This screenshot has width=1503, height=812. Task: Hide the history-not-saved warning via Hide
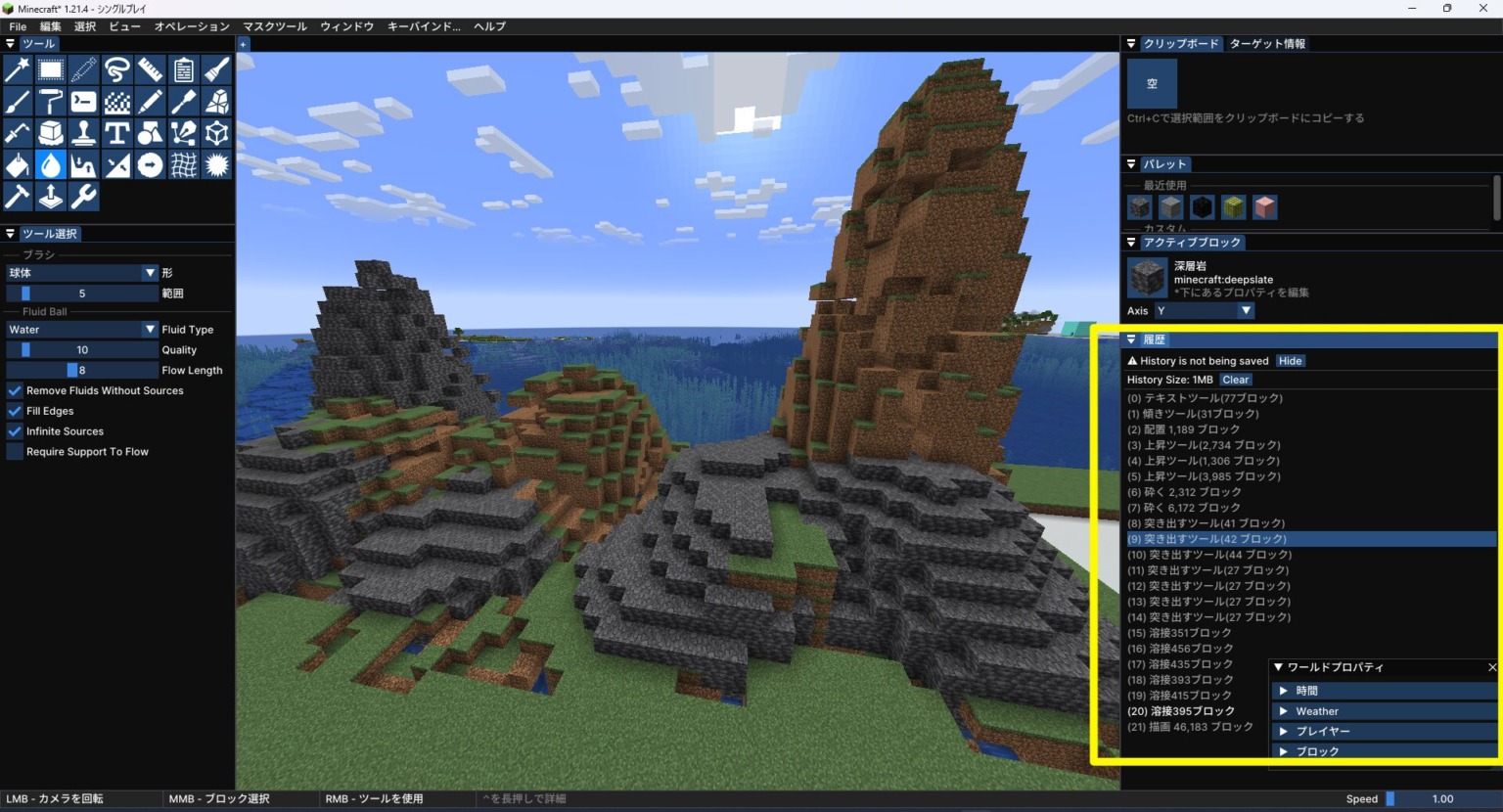pyautogui.click(x=1290, y=360)
